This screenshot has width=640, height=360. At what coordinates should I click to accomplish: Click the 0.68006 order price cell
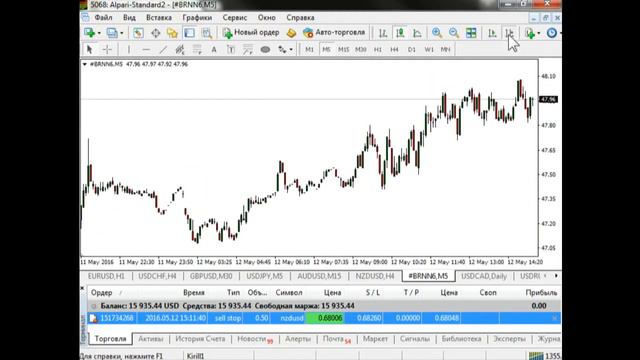pyautogui.click(x=325, y=318)
